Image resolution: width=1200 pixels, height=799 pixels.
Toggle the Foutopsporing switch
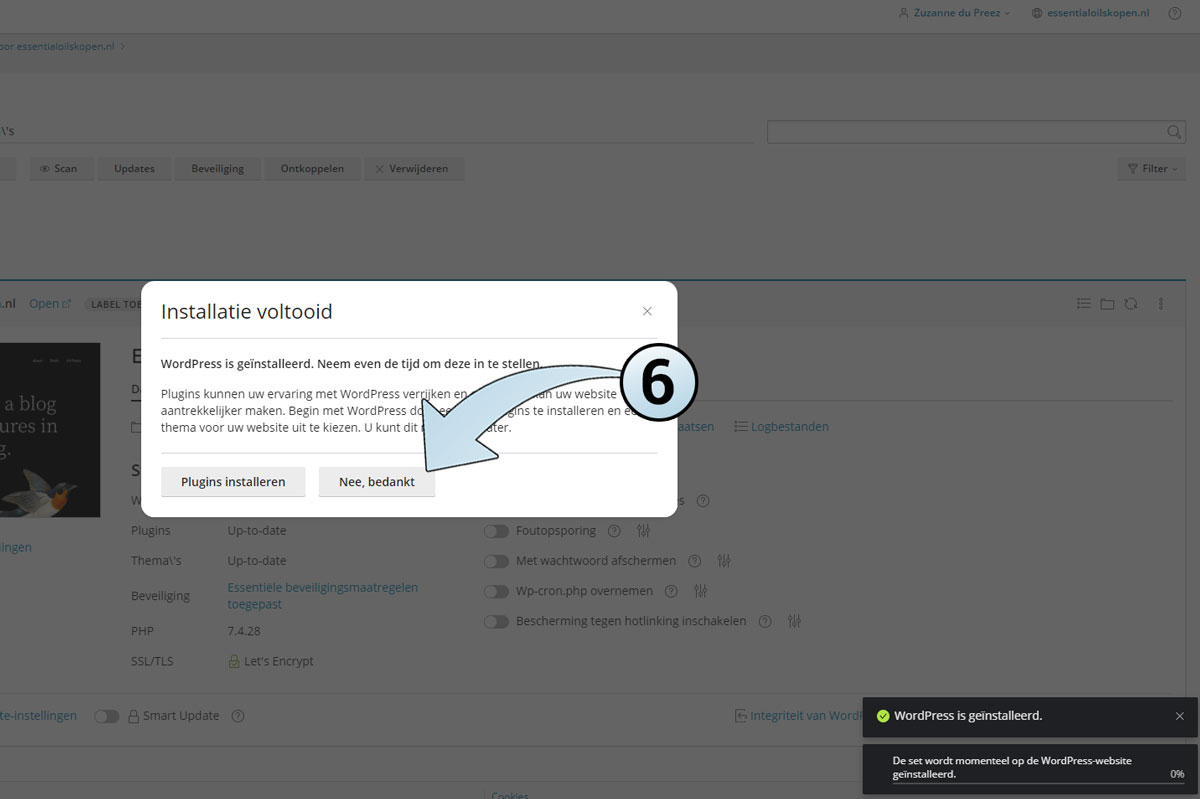496,531
